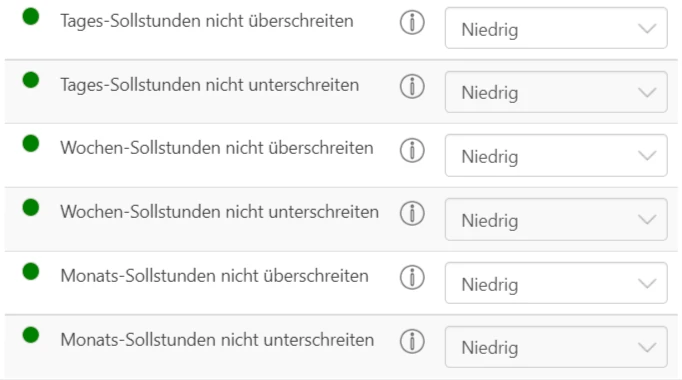Expand dropdown chevron for Wochen-Sollstunden nicht unterschreiten
Viewport: 682px width, 380px height.
[647, 220]
